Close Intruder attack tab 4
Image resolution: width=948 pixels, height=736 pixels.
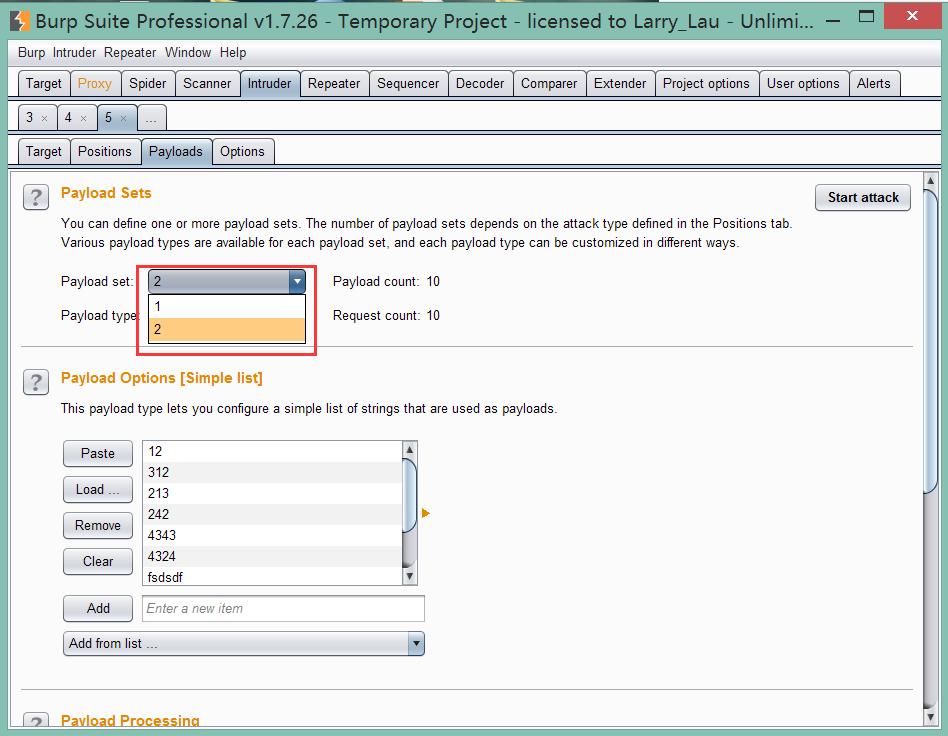tap(83, 119)
